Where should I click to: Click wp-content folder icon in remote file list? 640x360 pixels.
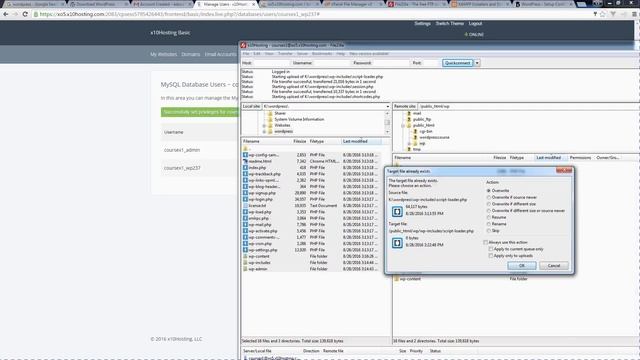396,279
